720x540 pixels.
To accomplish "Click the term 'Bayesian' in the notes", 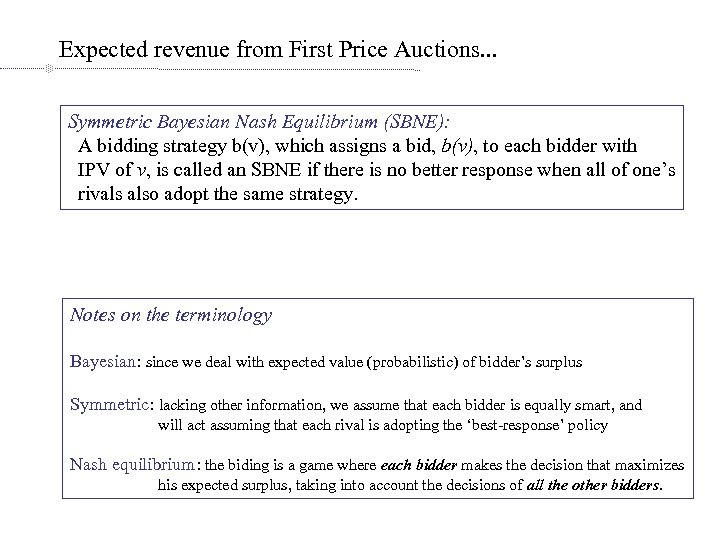I will click(105, 360).
